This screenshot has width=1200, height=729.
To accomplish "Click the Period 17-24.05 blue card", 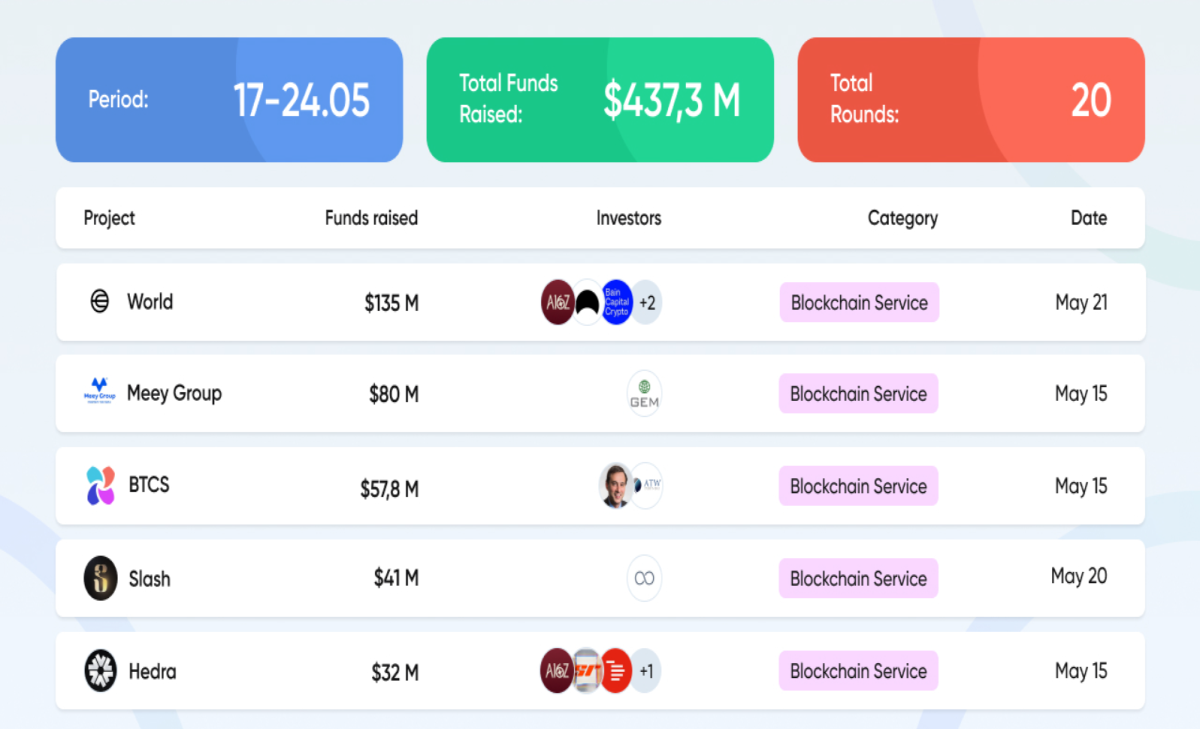I will point(229,100).
